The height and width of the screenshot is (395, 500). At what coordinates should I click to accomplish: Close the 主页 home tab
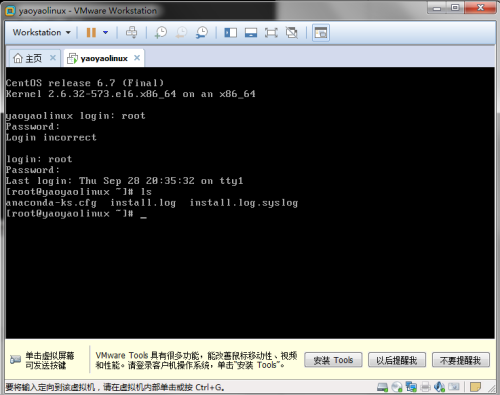click(53, 58)
